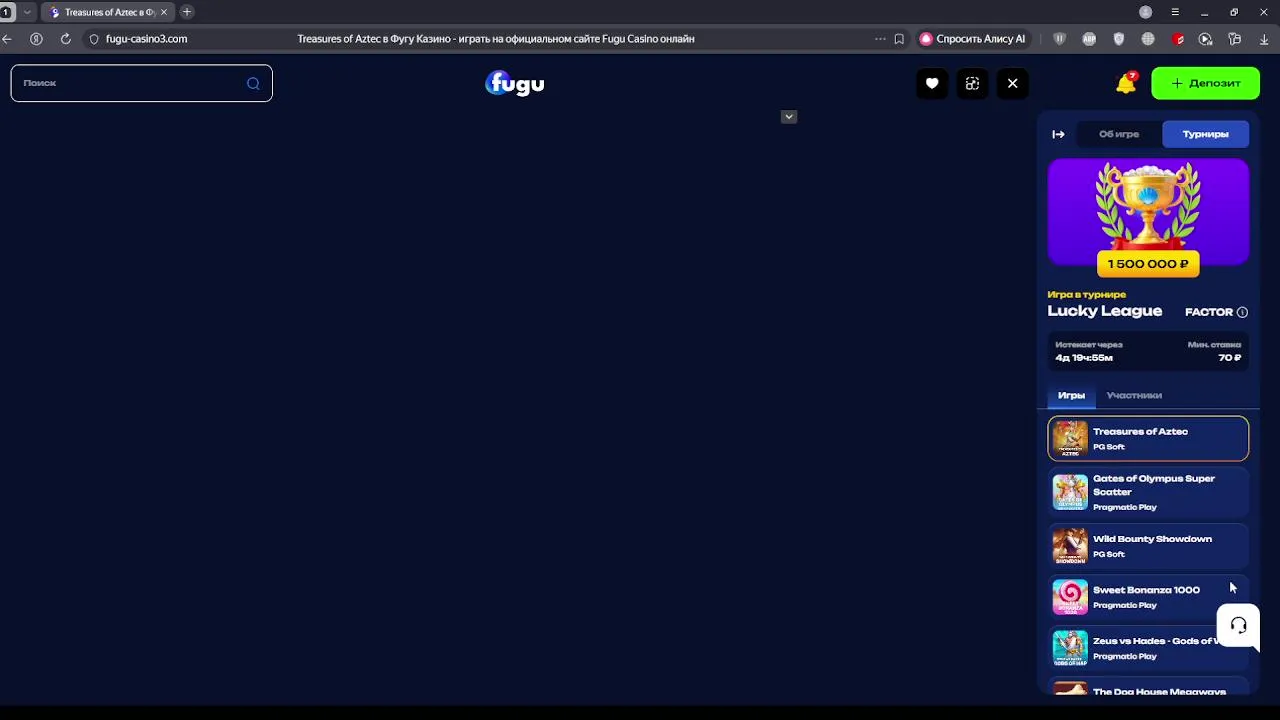
Task: Open the extensions puzzle icon
Action: [1235, 39]
